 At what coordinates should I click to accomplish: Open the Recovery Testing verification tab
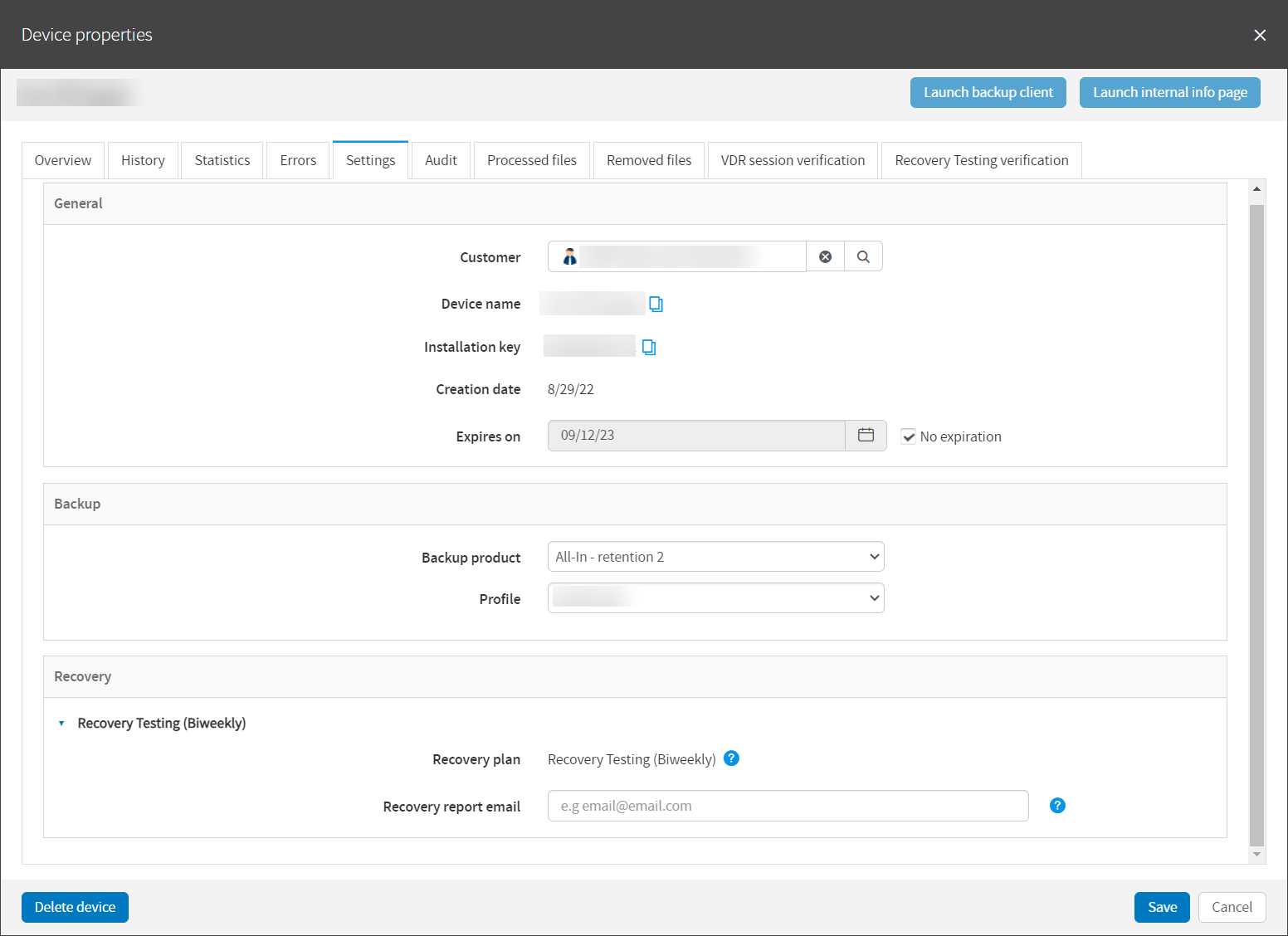click(x=981, y=159)
